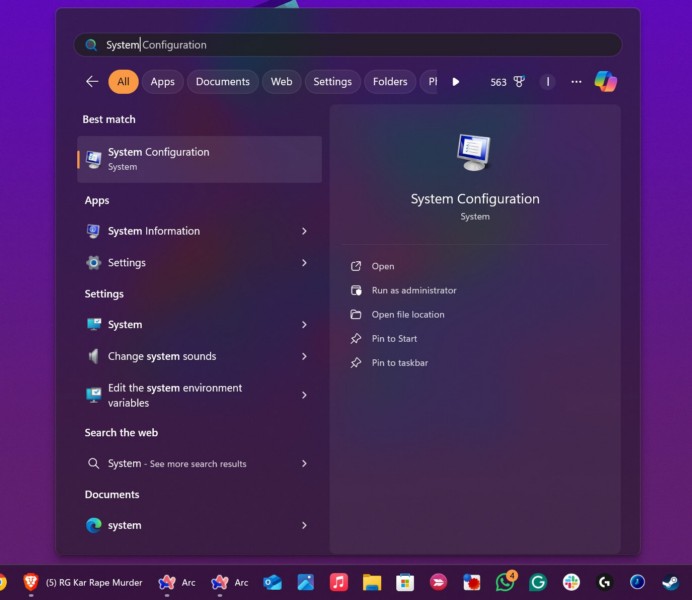
Task: Select System - See more search results
Action: point(199,463)
